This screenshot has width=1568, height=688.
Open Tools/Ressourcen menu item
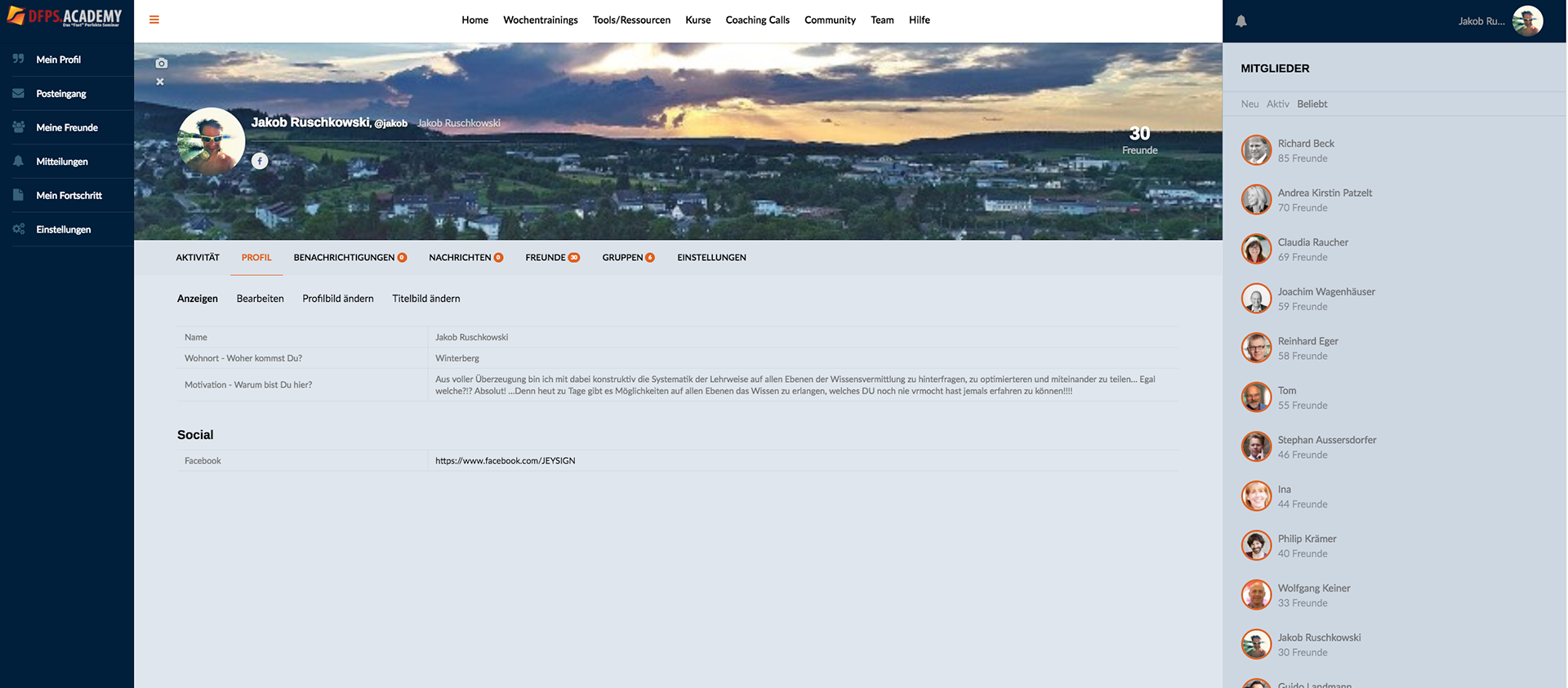pos(631,20)
